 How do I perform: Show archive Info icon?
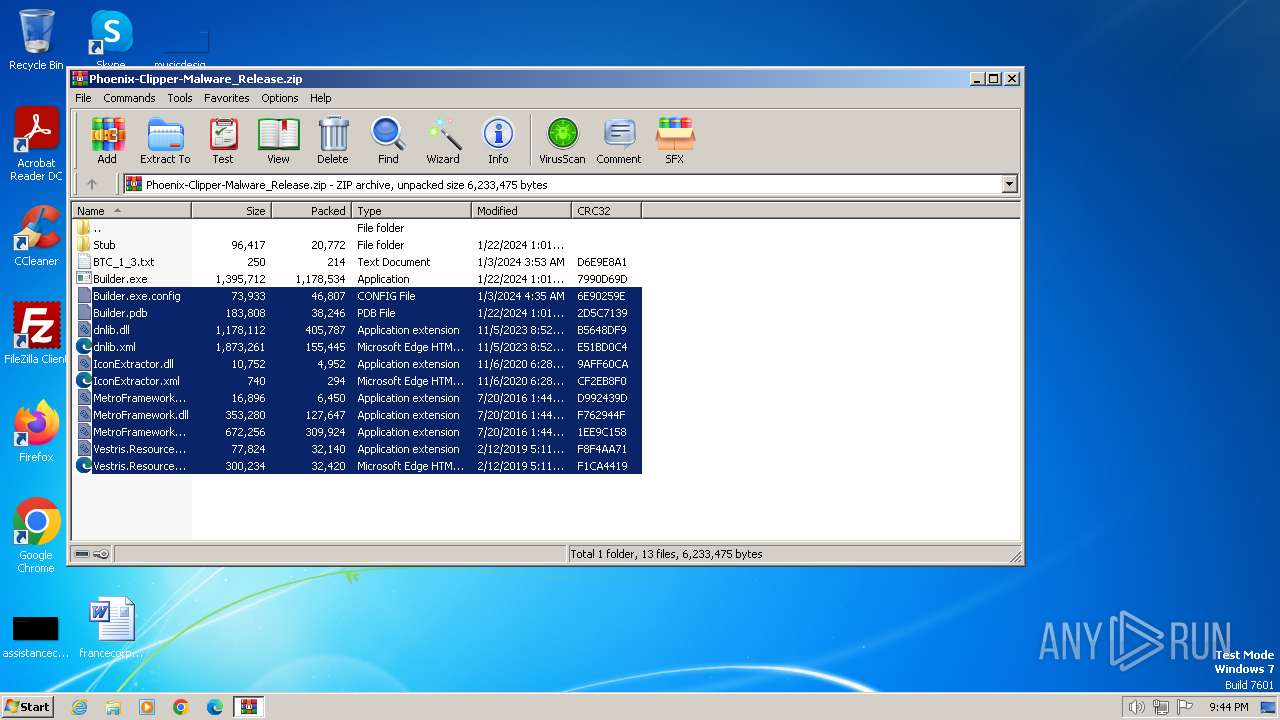pyautogui.click(x=498, y=141)
